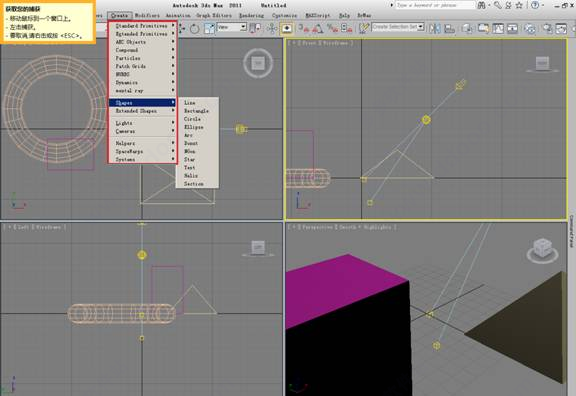Choose Line from Shapes submenu
The height and width of the screenshot is (396, 576).
197,103
